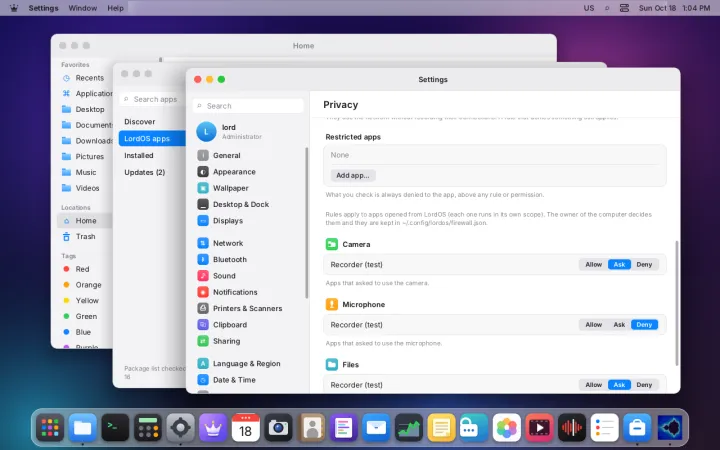The width and height of the screenshot is (720, 450).
Task: Open Control Center in menu bar
Action: (624, 8)
